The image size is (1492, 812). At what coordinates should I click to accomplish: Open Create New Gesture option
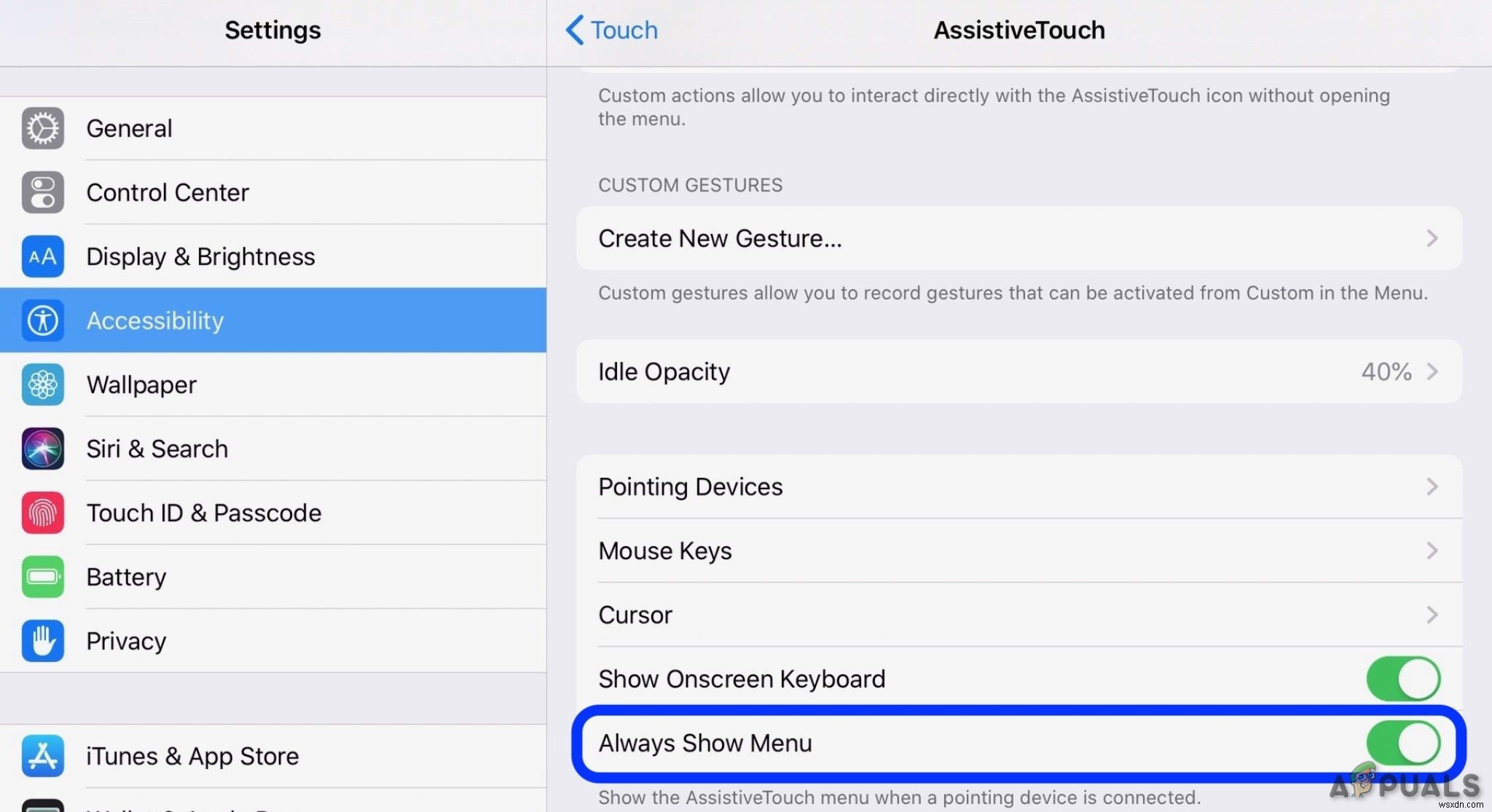click(x=1020, y=238)
